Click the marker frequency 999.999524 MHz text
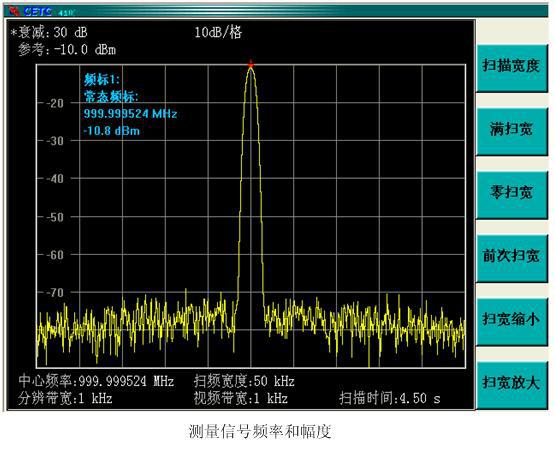This screenshot has width=555, height=452. 130,114
